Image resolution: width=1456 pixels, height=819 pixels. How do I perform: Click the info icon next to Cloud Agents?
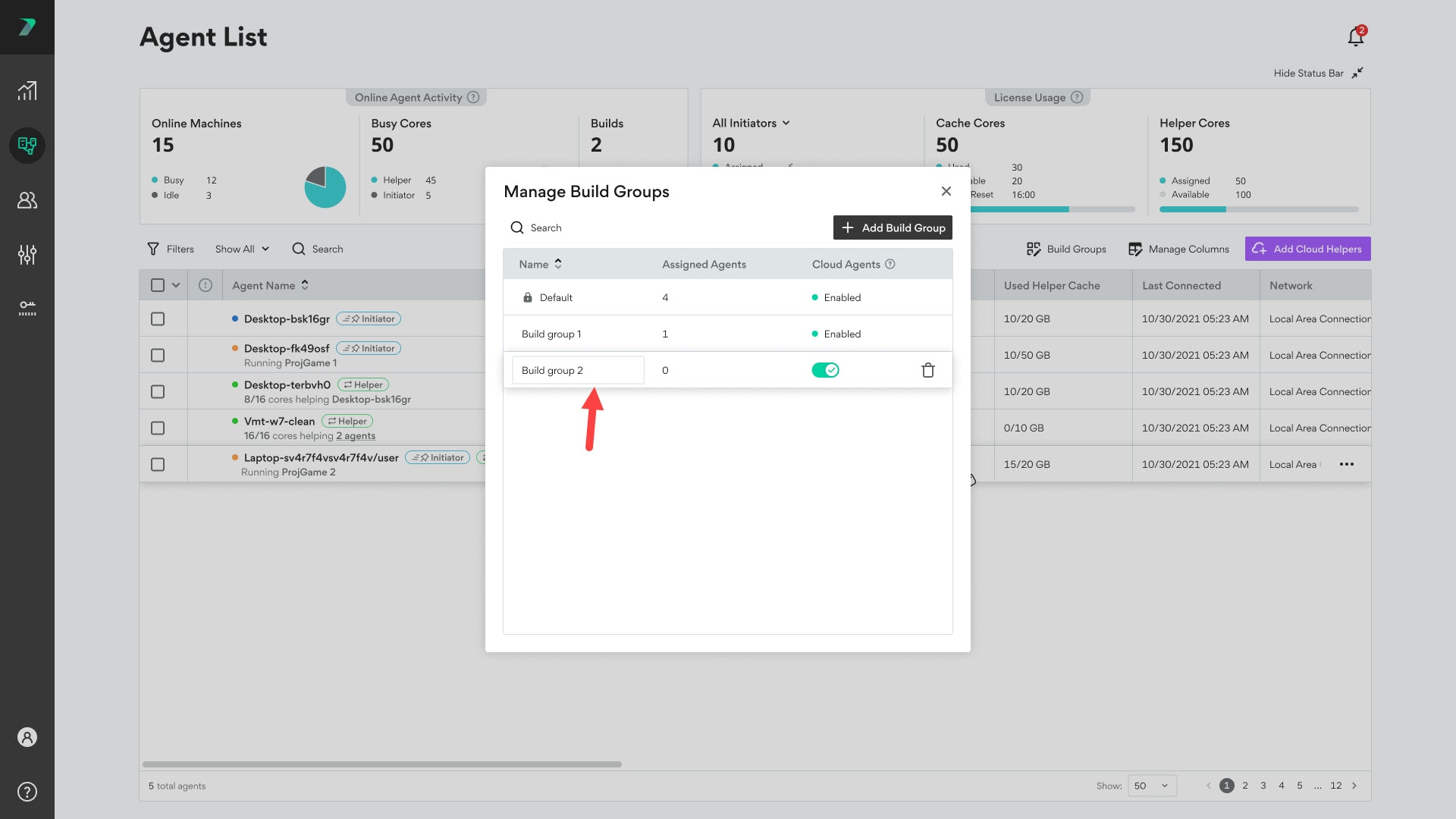tap(890, 264)
